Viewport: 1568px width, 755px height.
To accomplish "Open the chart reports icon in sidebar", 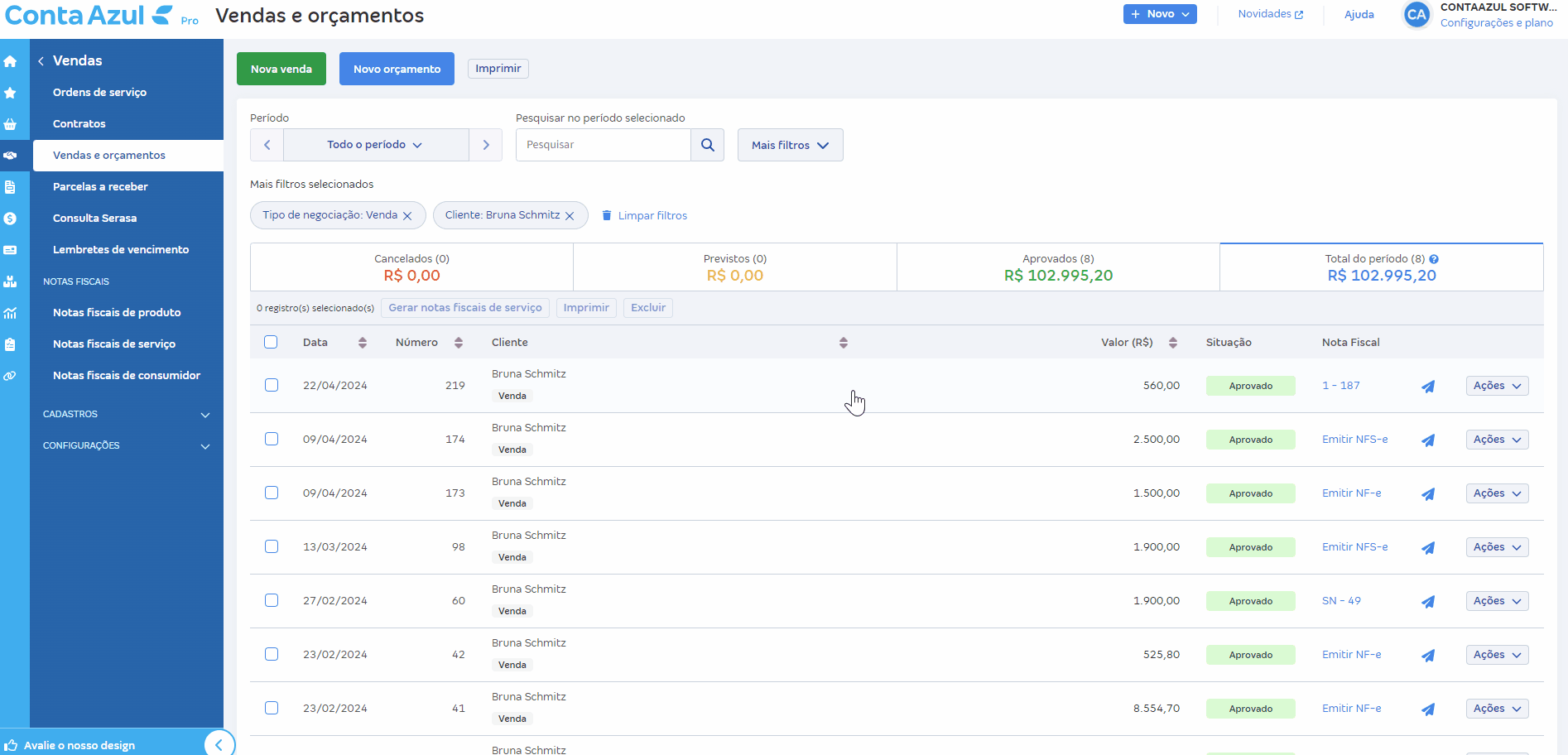I will click(10, 313).
